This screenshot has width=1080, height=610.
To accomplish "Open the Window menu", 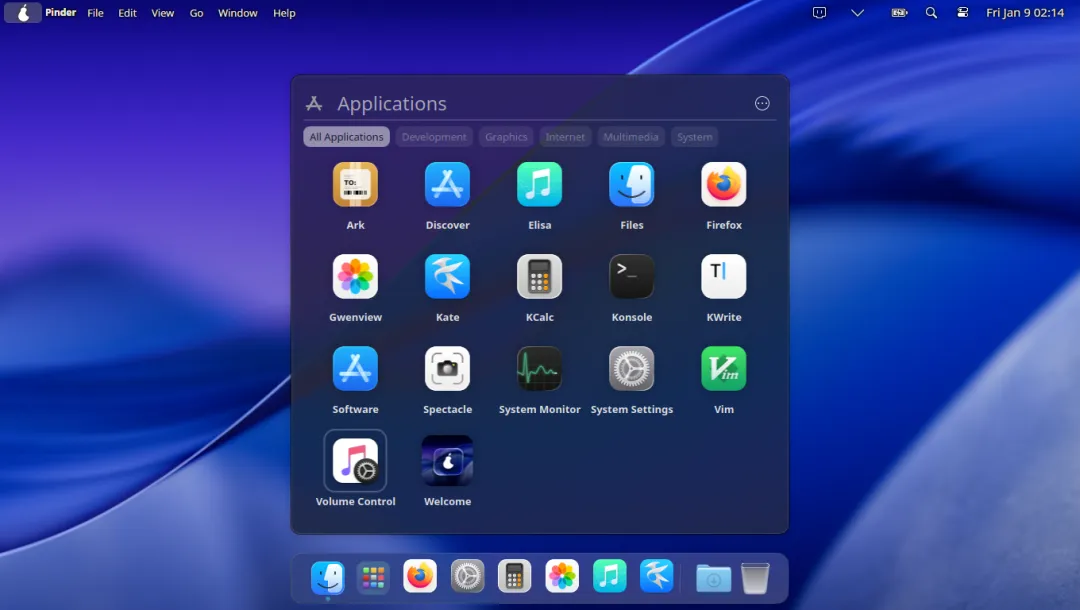I will 238,13.
